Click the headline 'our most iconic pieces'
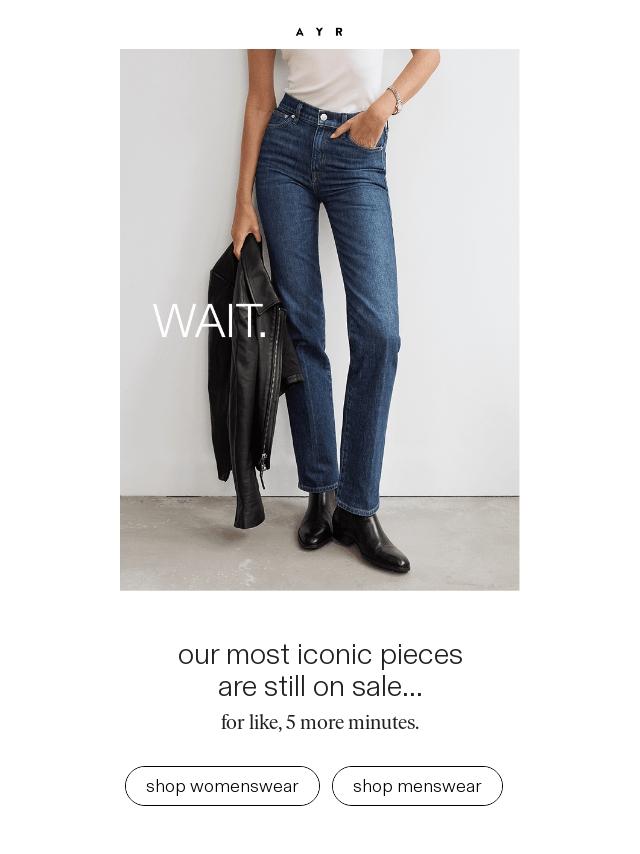This screenshot has height=854, width=640. click(x=320, y=654)
